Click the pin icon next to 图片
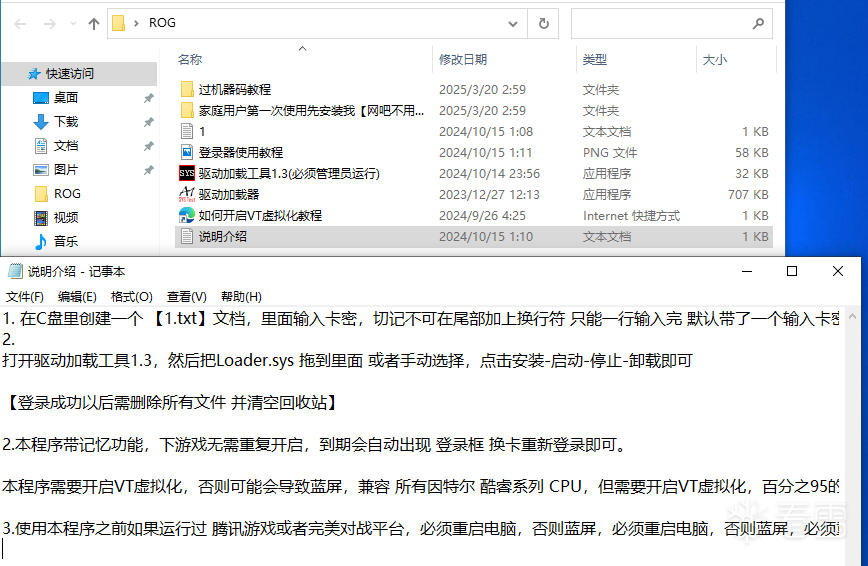Screen dimensions: 868x566 148,170
